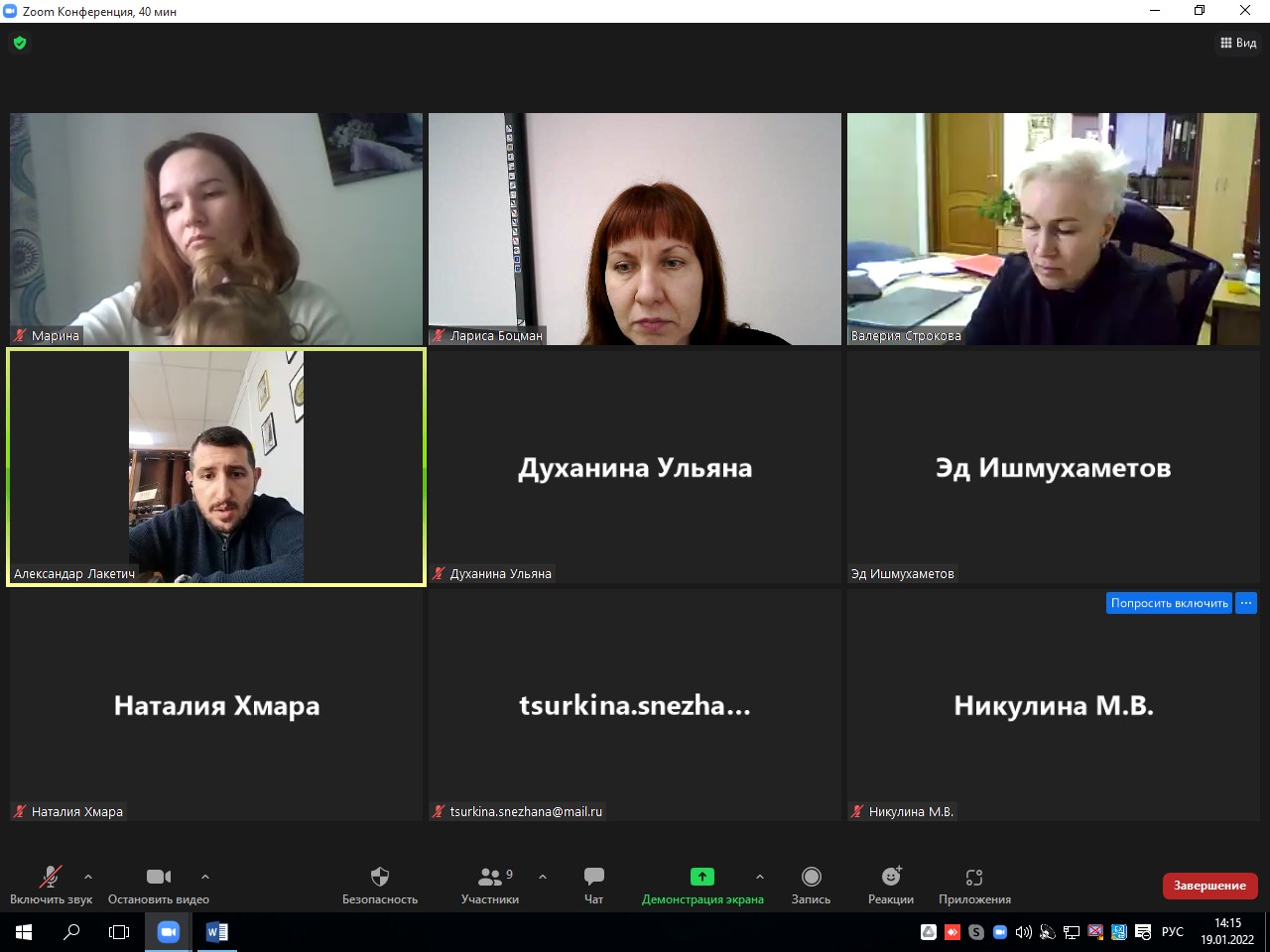Open the notification list tray icon

coord(1143,932)
